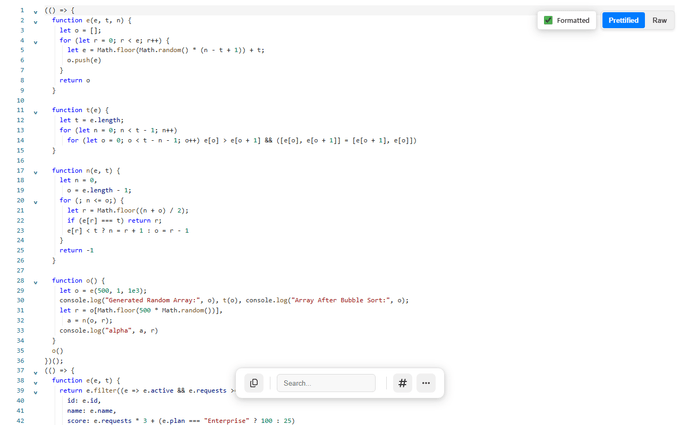Collapse the code block at line 1
Viewport: 680px width, 425px height.
coord(36,12)
